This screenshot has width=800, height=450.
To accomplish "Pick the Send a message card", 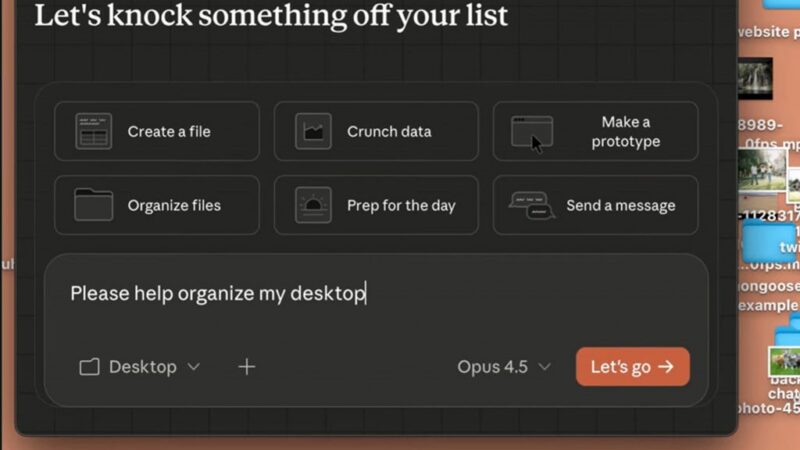I will 595,205.
